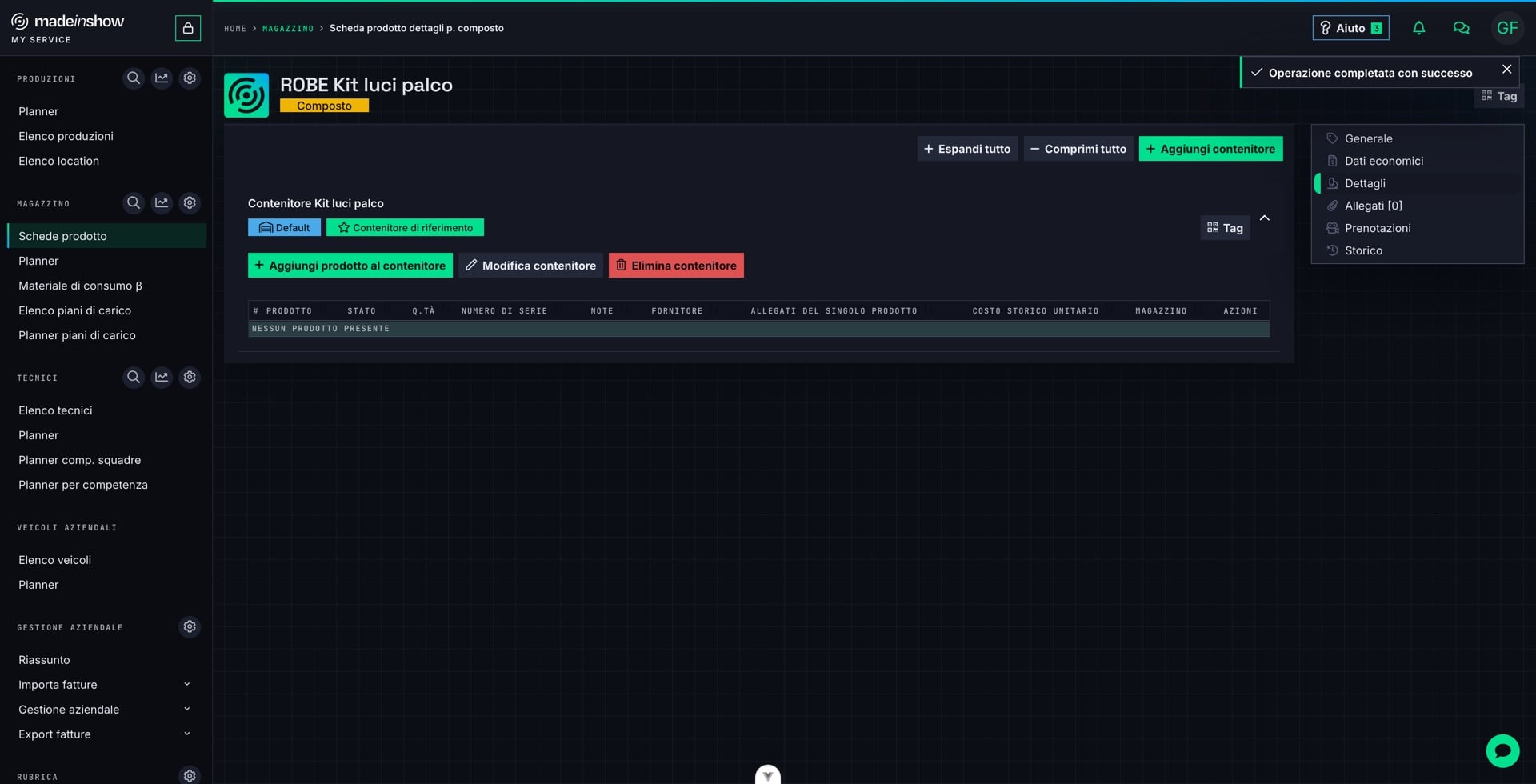
Task: Open the messages chat icon in header
Action: (x=1461, y=28)
